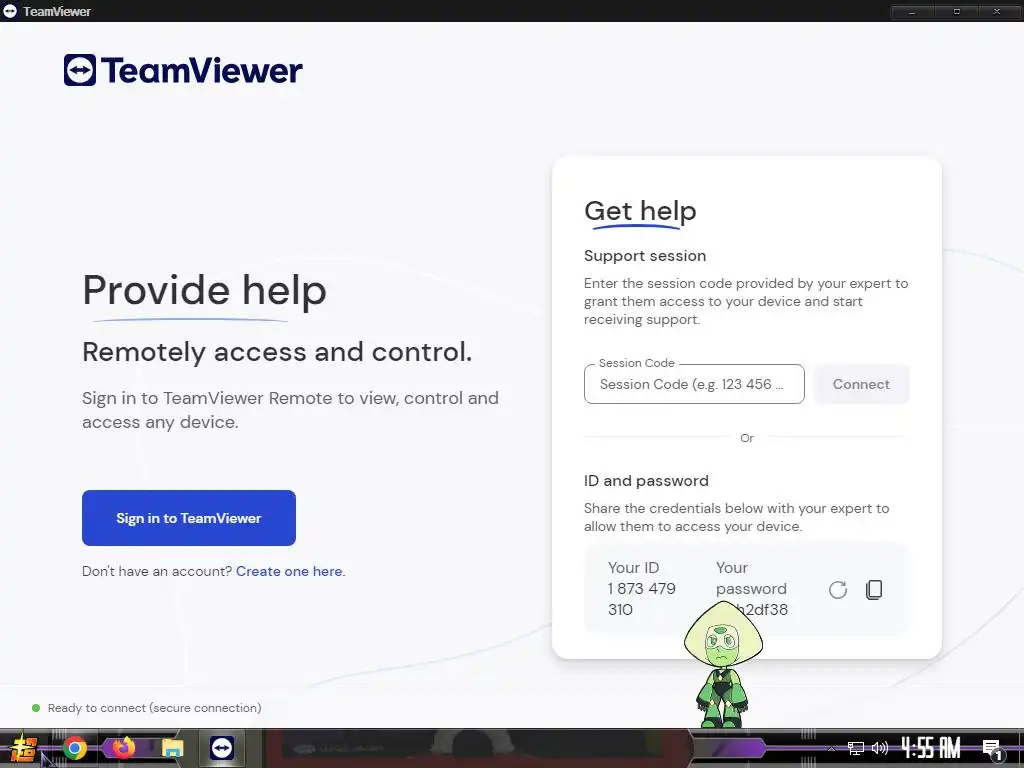The height and width of the screenshot is (768, 1024).
Task: Click the refresh password icon
Action: [x=838, y=590]
